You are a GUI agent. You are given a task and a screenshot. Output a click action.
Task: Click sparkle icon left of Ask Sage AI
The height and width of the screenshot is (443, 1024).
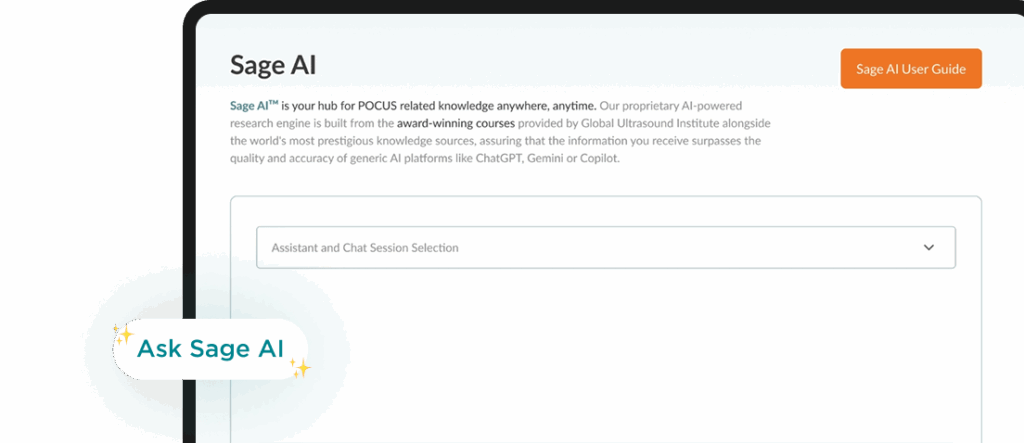pyautogui.click(x=123, y=335)
